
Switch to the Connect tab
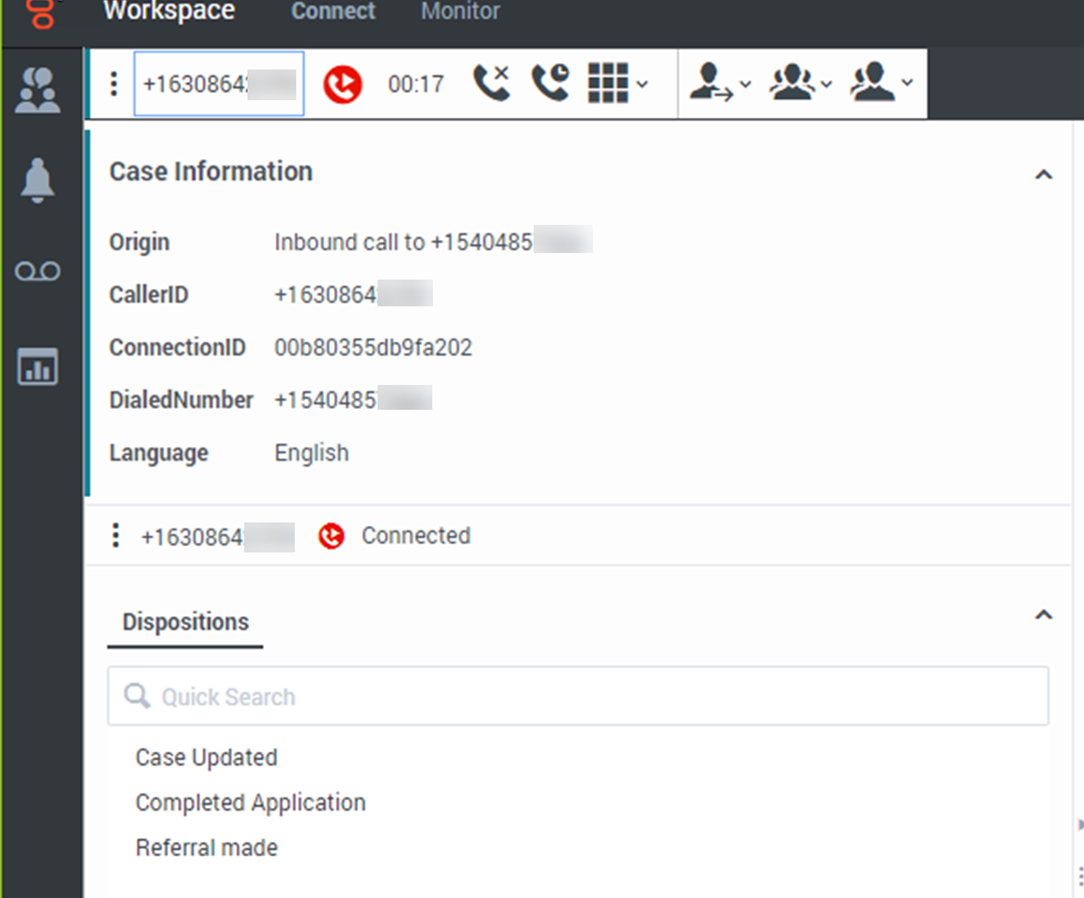333,12
